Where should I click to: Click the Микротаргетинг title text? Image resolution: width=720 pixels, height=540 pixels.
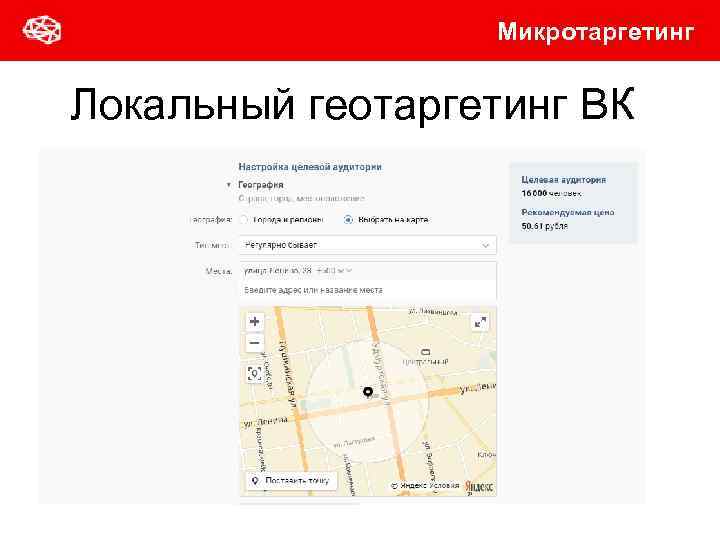pos(596,32)
